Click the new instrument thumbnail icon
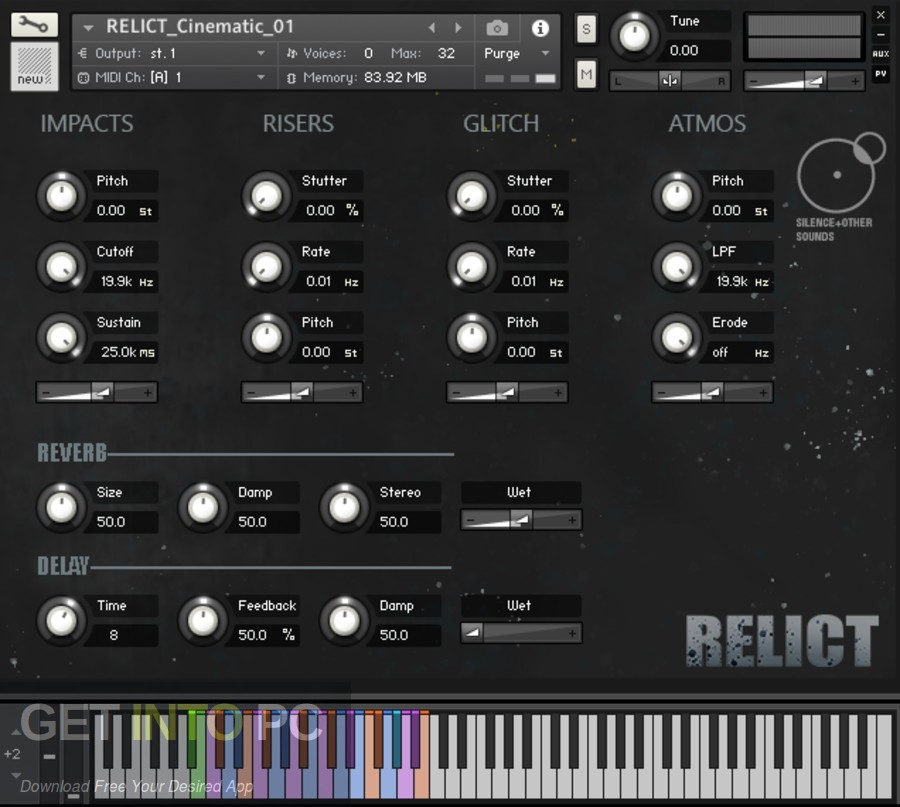 click(34, 67)
